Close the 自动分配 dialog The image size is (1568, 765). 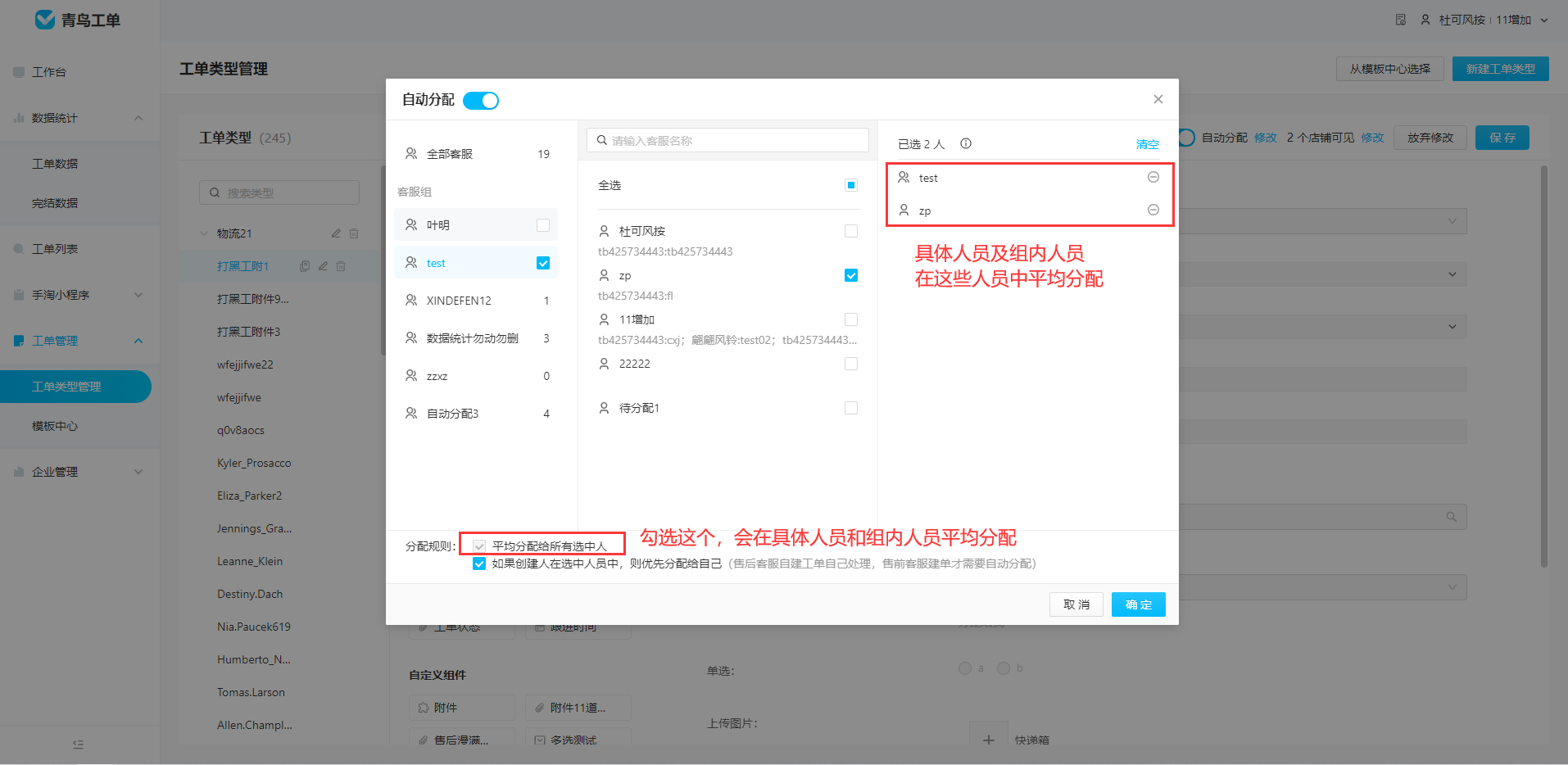[1158, 99]
